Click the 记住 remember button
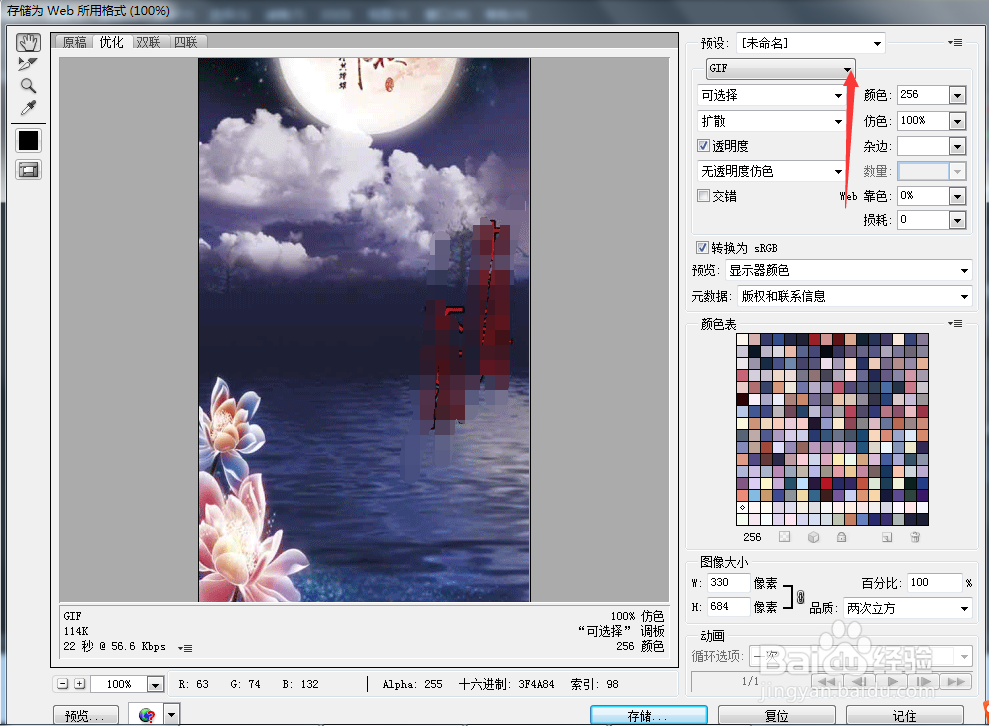This screenshot has width=989, height=726. (904, 716)
